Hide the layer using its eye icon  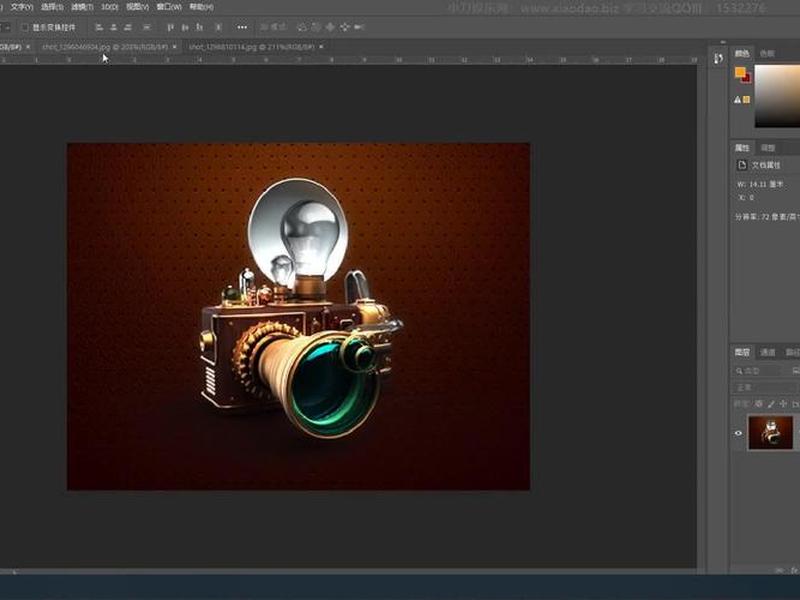[x=738, y=433]
